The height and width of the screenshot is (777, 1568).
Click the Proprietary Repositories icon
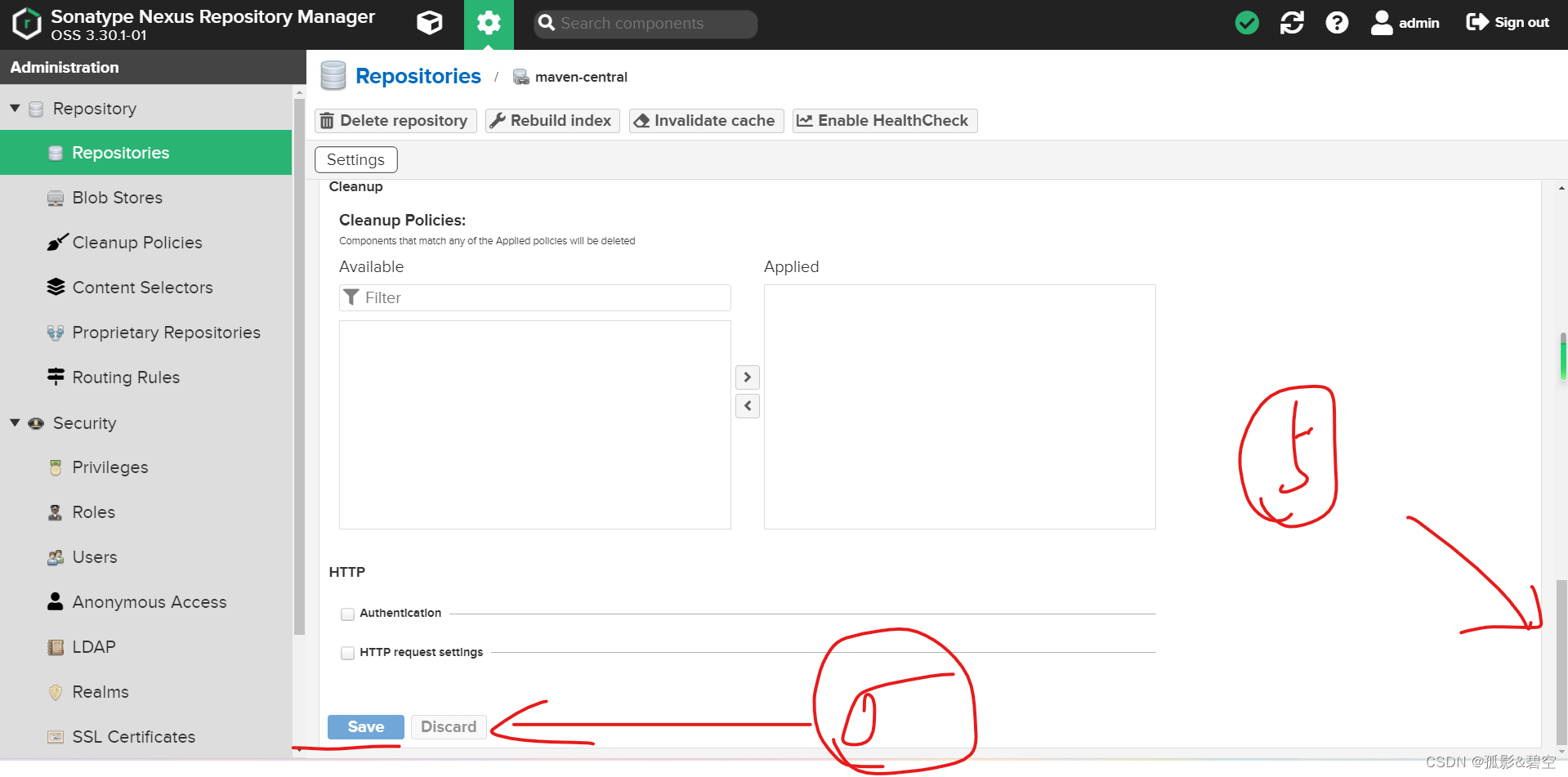56,333
